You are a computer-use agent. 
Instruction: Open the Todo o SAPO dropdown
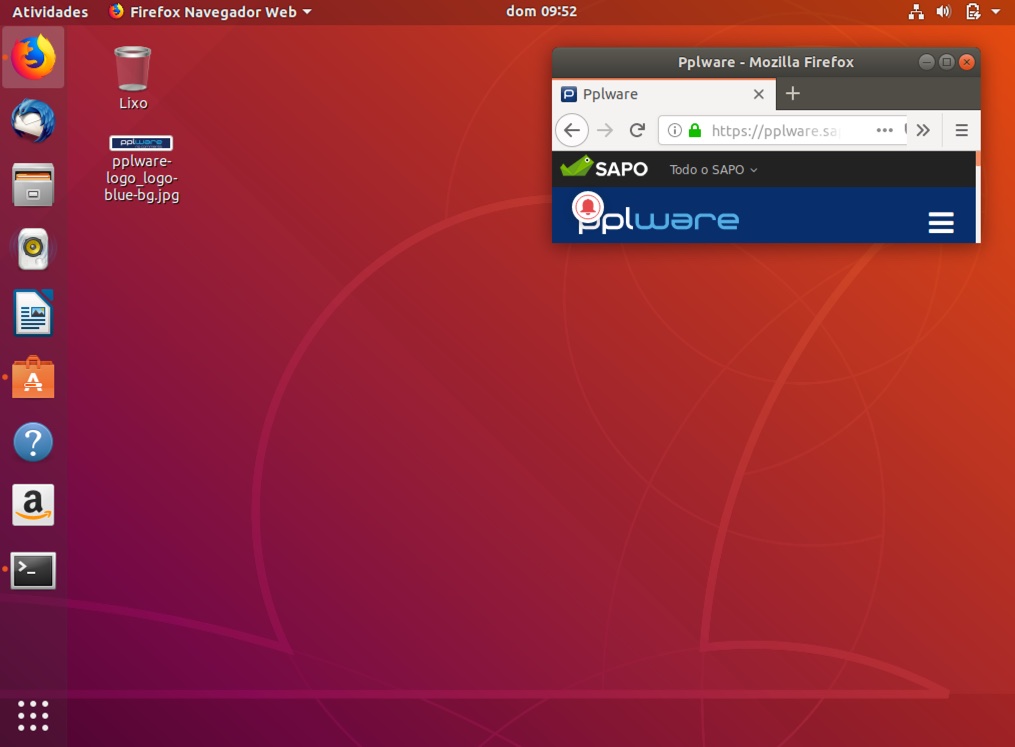tap(712, 169)
